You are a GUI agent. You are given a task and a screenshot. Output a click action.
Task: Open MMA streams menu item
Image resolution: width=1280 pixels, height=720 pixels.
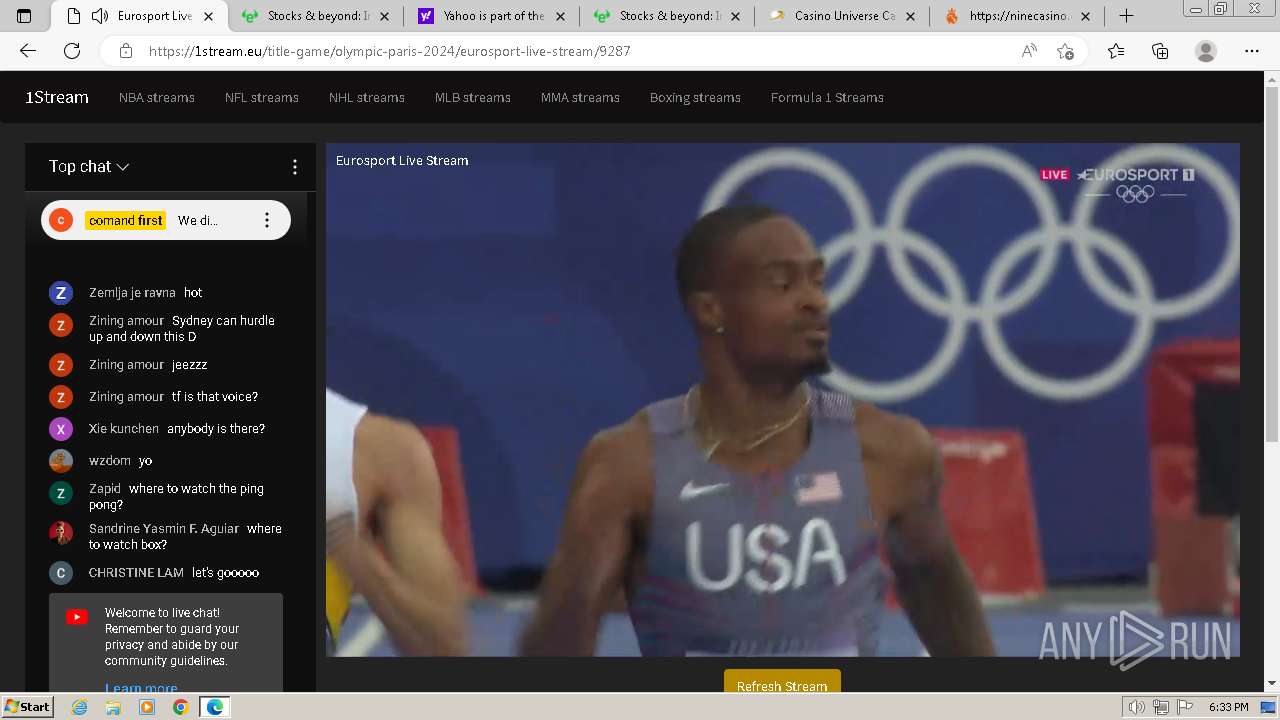[580, 97]
